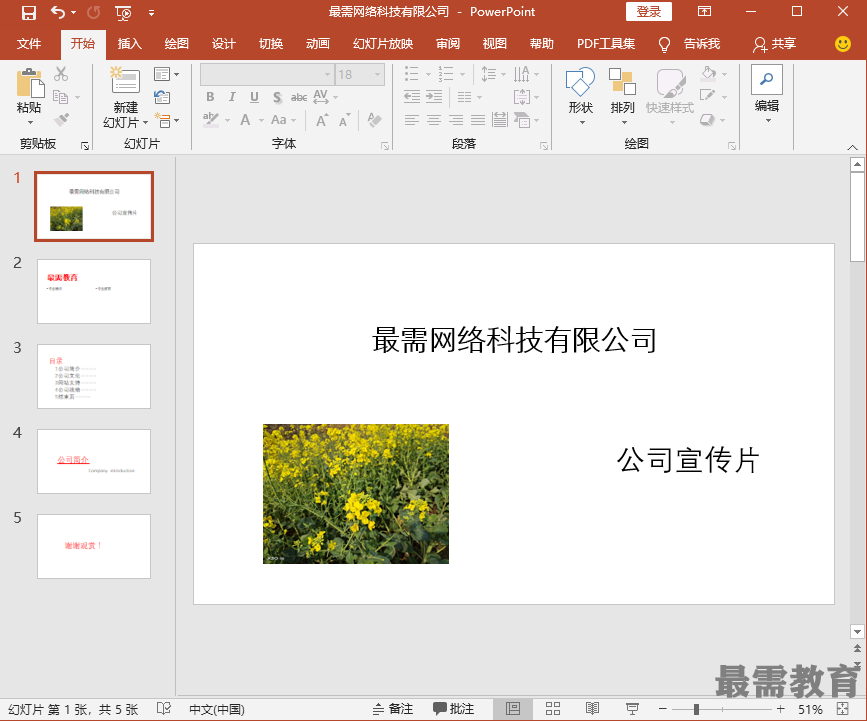Open the 批注 comments pane

pyautogui.click(x=453, y=709)
